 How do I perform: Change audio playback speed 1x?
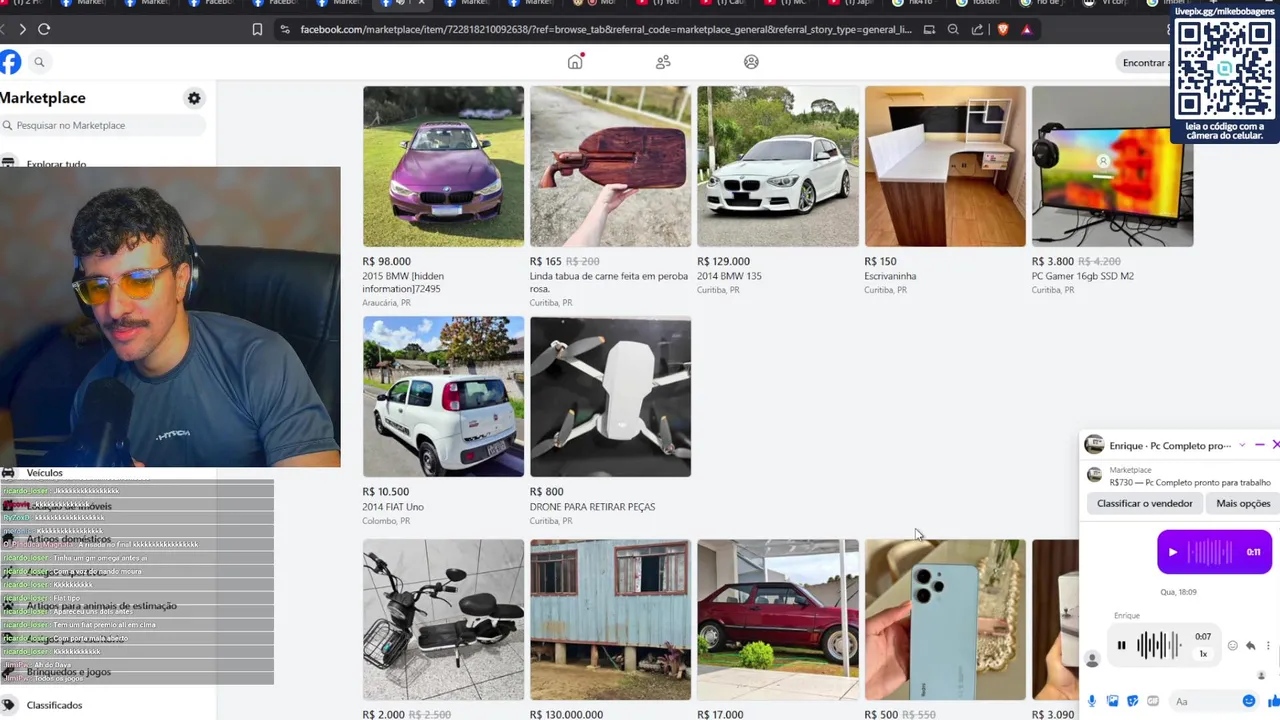point(1203,654)
